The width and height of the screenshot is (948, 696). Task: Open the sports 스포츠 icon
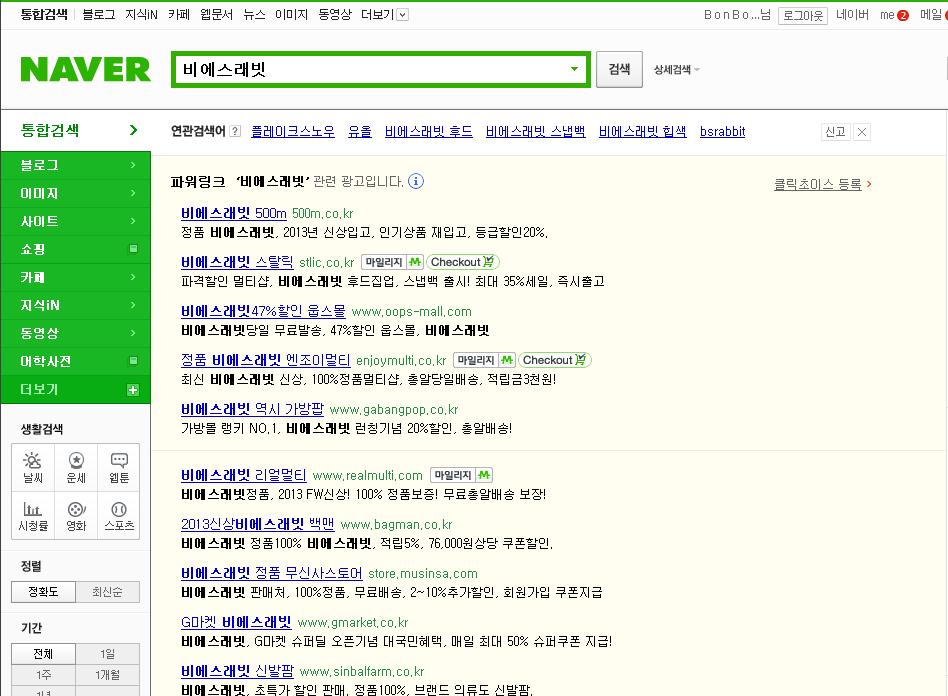119,516
